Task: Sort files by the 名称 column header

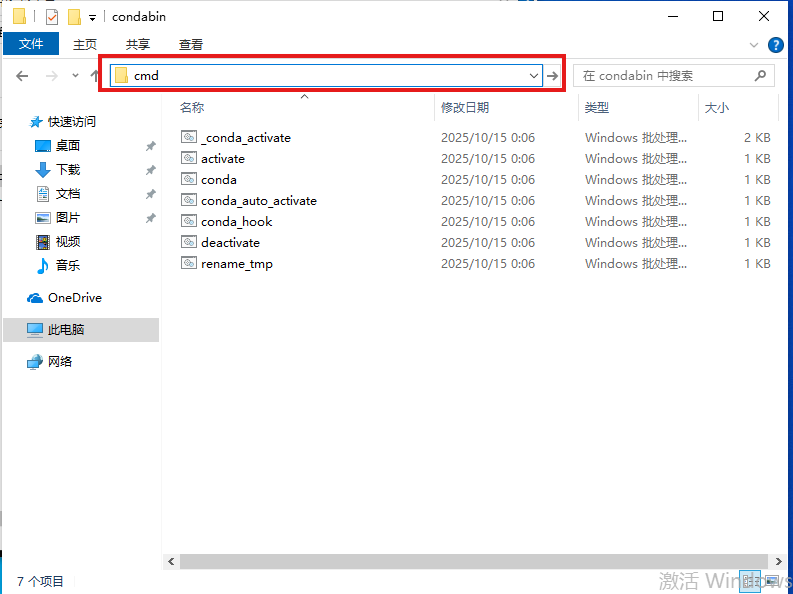Action: pos(192,107)
